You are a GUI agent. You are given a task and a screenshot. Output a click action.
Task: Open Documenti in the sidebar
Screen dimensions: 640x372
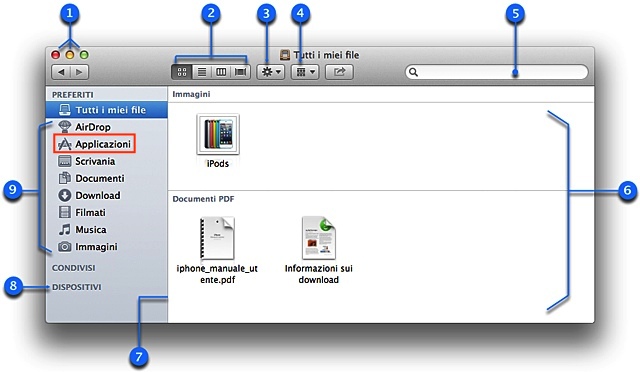(107, 178)
